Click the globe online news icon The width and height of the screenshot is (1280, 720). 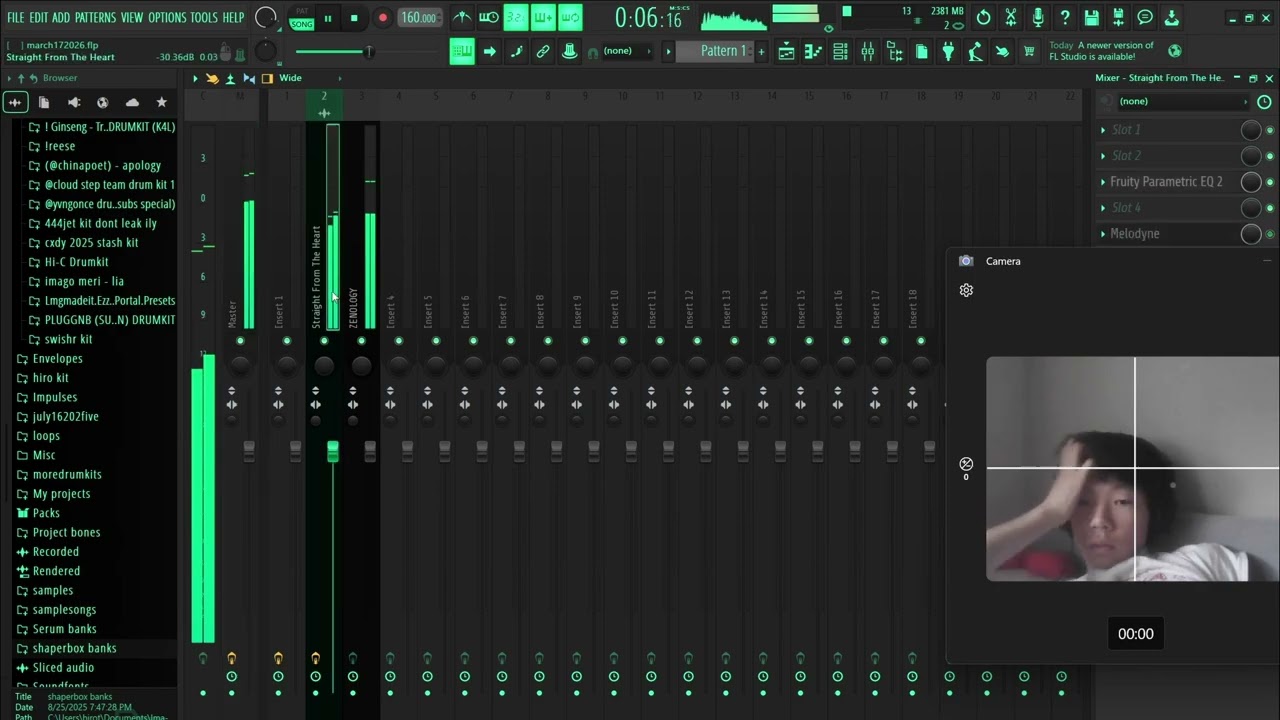pyautogui.click(x=1175, y=50)
